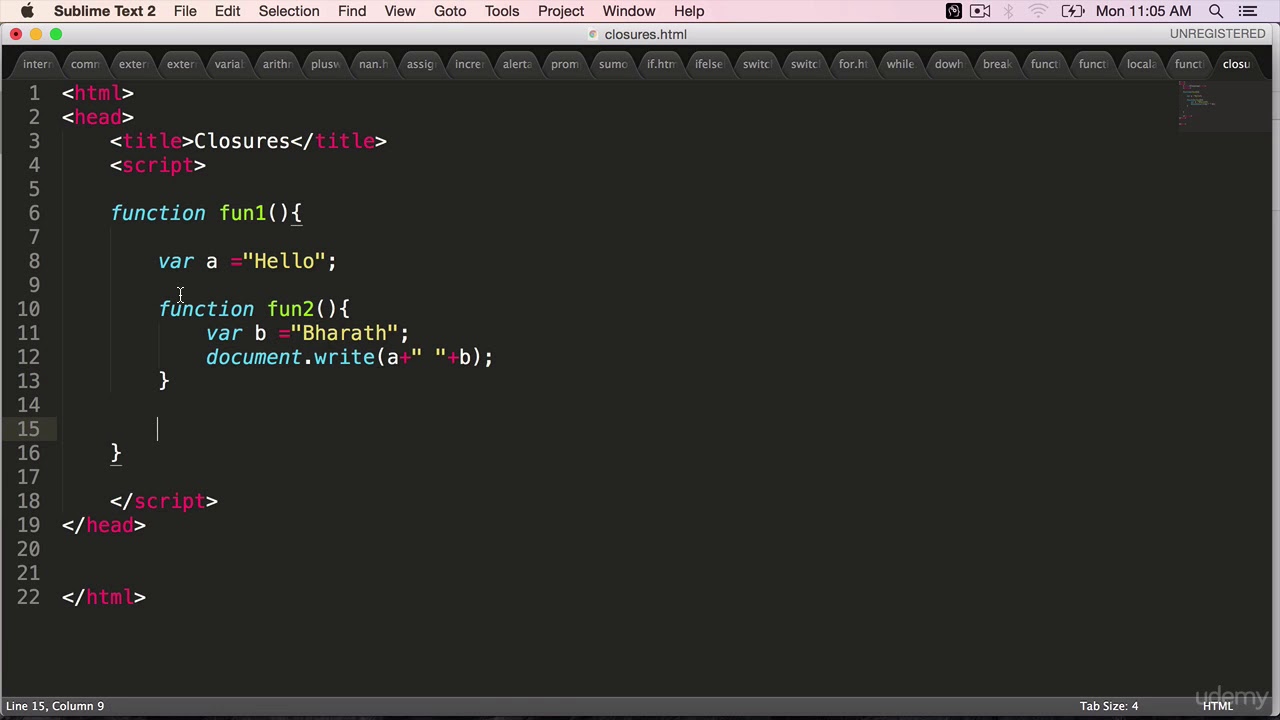Click the "Hello" string on line 8
Screen dimensions: 1280x720
point(284,261)
